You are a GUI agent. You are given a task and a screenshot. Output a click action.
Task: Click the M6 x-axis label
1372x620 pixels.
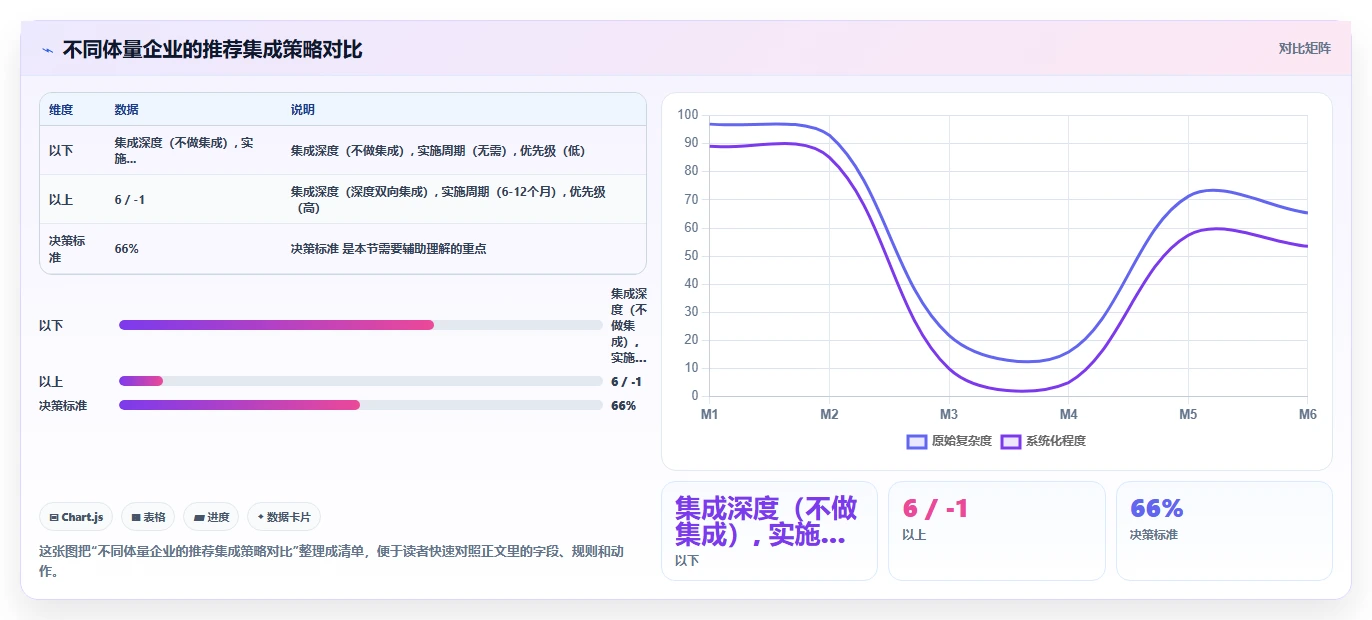1307,413
